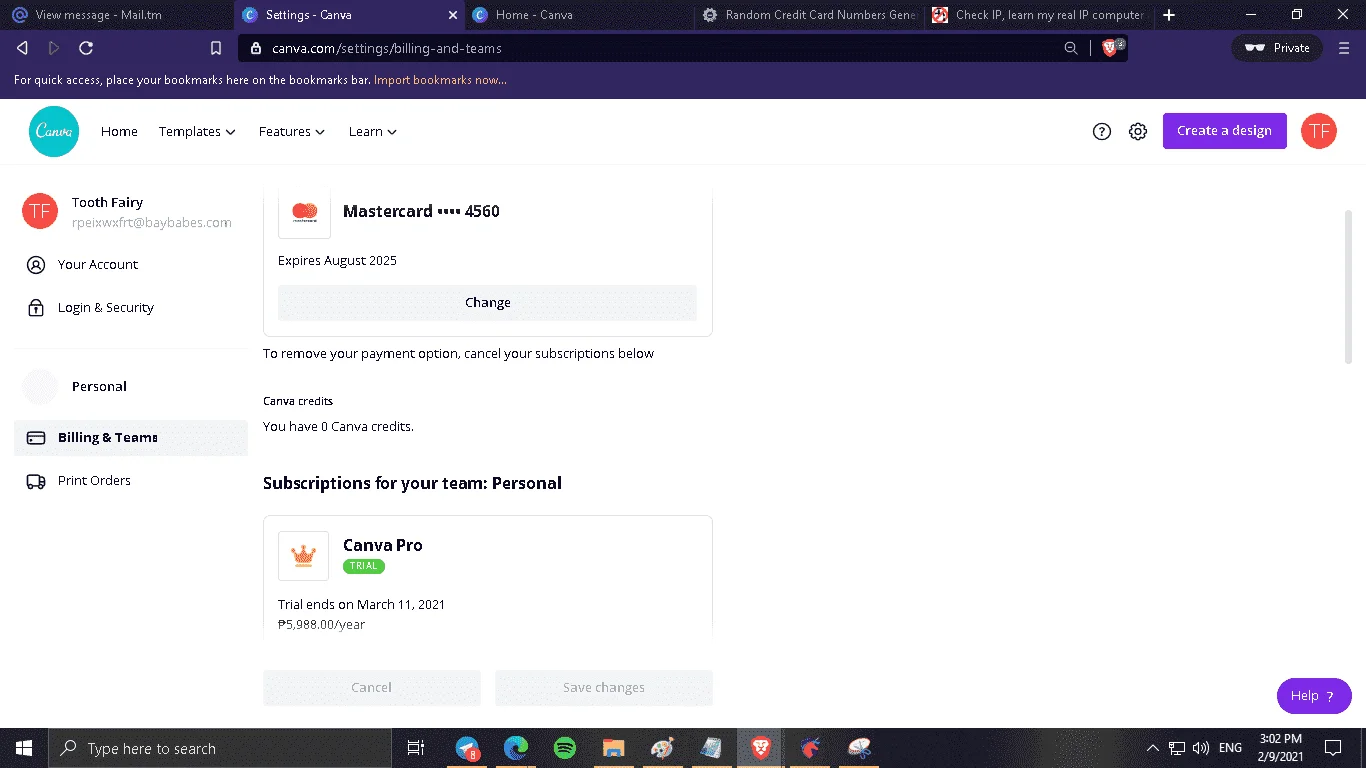Open the notification center icon
Screen dimensions: 1366x768
pyautogui.click(x=1333, y=748)
